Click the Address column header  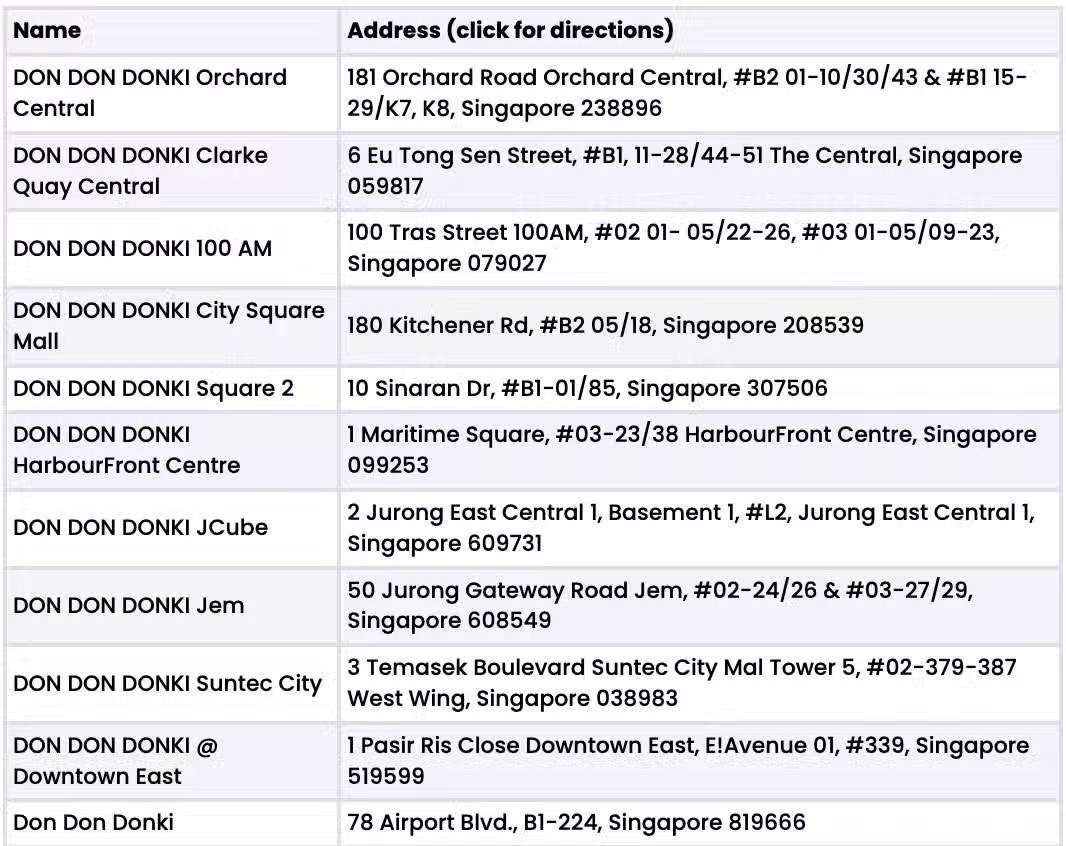[x=511, y=31]
